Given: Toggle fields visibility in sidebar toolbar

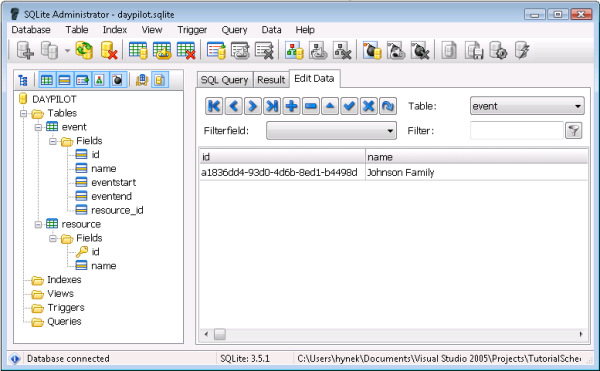Looking at the screenshot, I should (x=64, y=80).
